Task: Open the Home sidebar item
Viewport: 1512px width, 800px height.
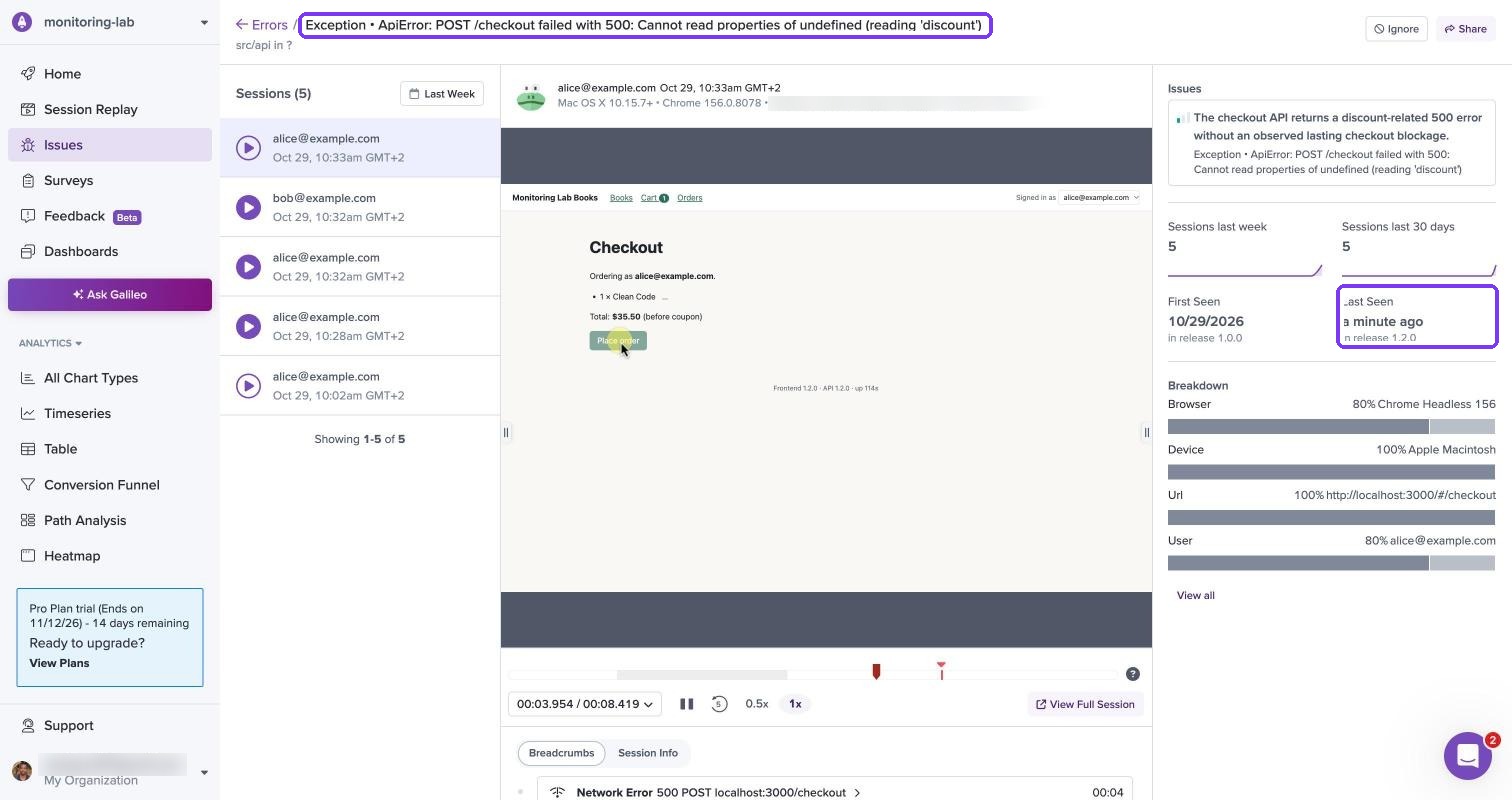Action: click(110, 74)
